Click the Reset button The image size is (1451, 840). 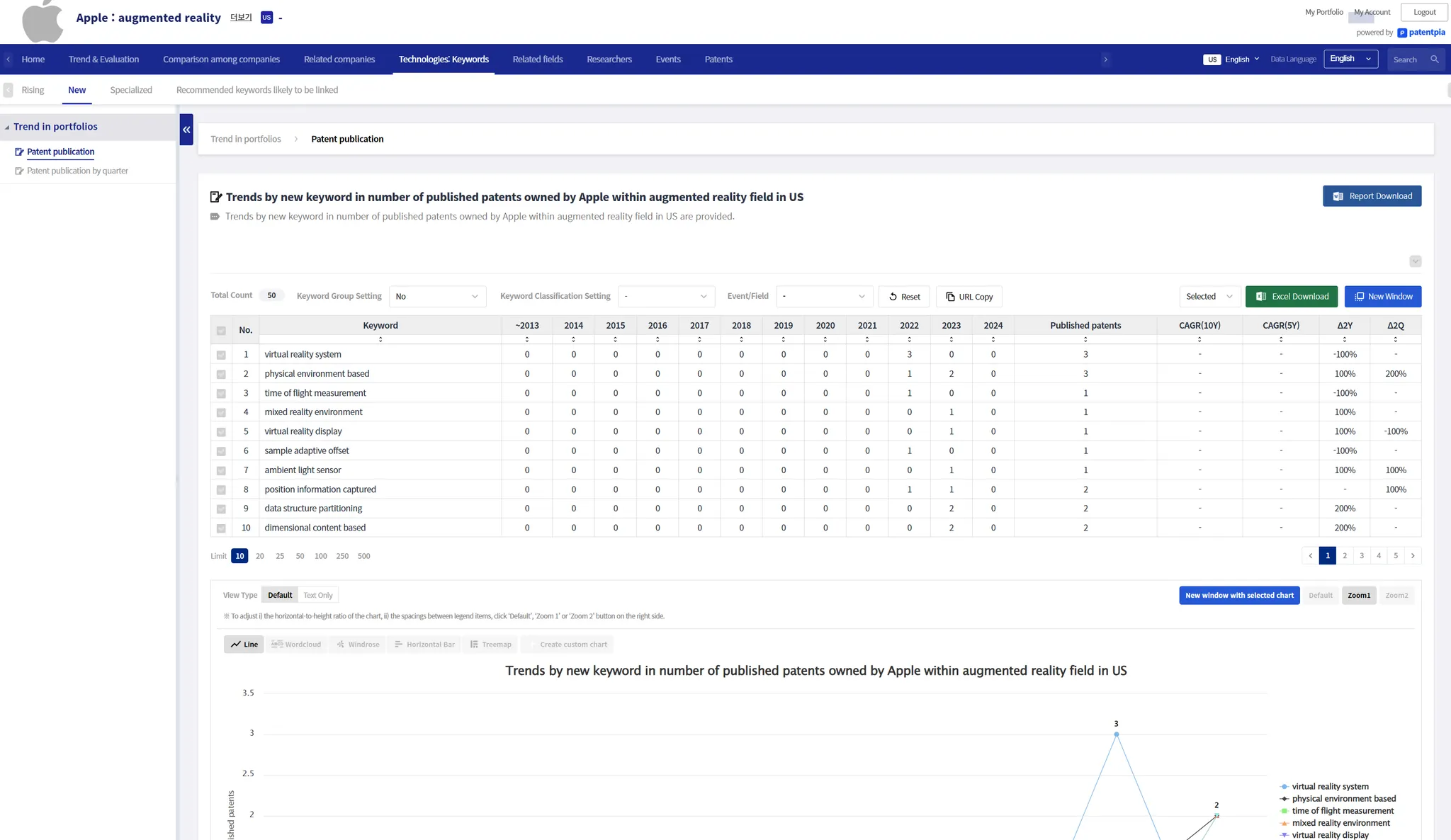click(x=904, y=297)
